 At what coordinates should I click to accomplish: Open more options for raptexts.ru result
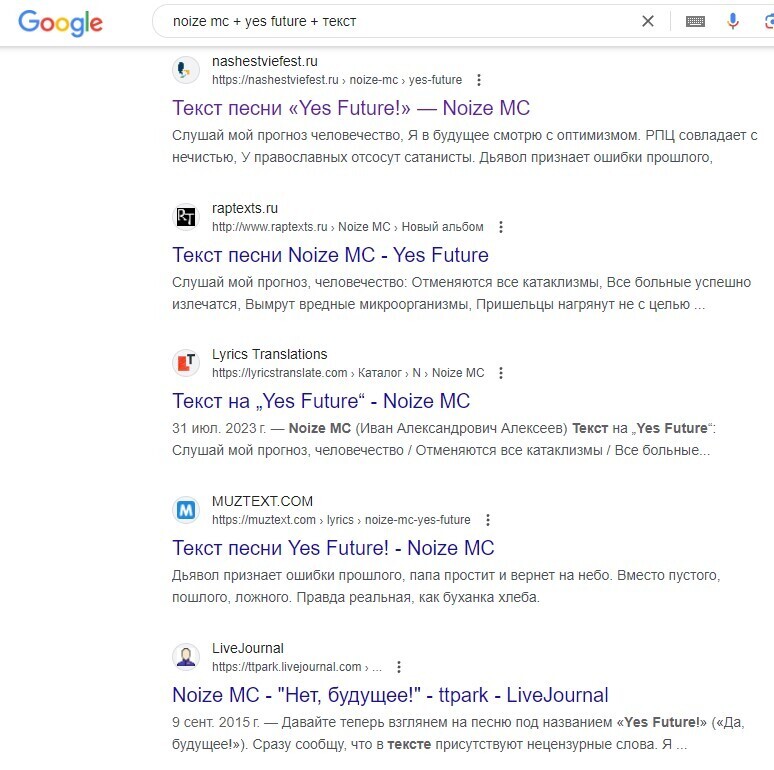click(501, 227)
